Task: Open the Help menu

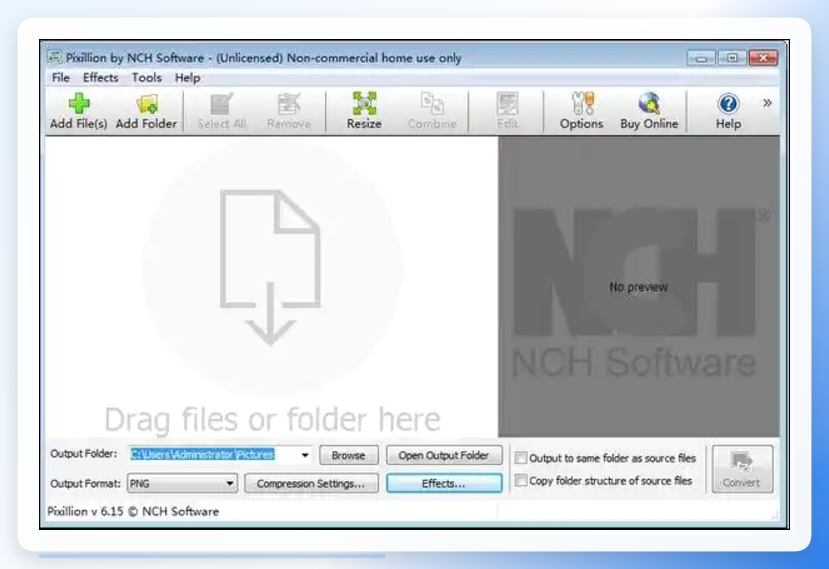Action: point(187,78)
